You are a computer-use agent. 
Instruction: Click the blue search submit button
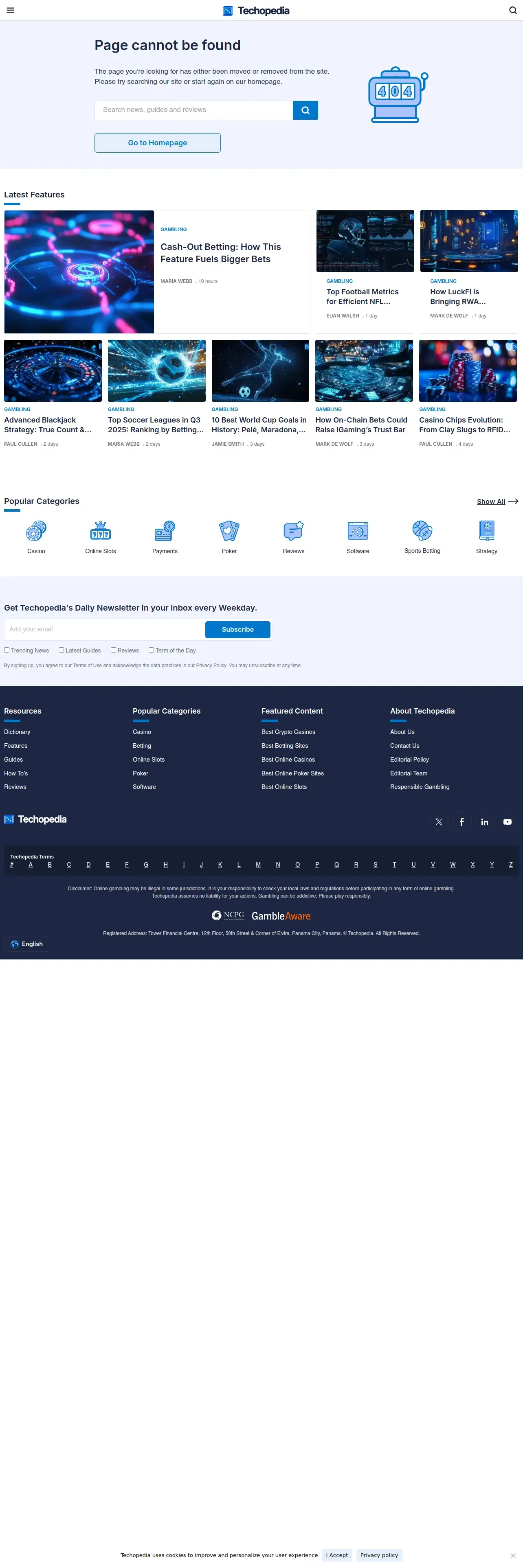(x=305, y=110)
